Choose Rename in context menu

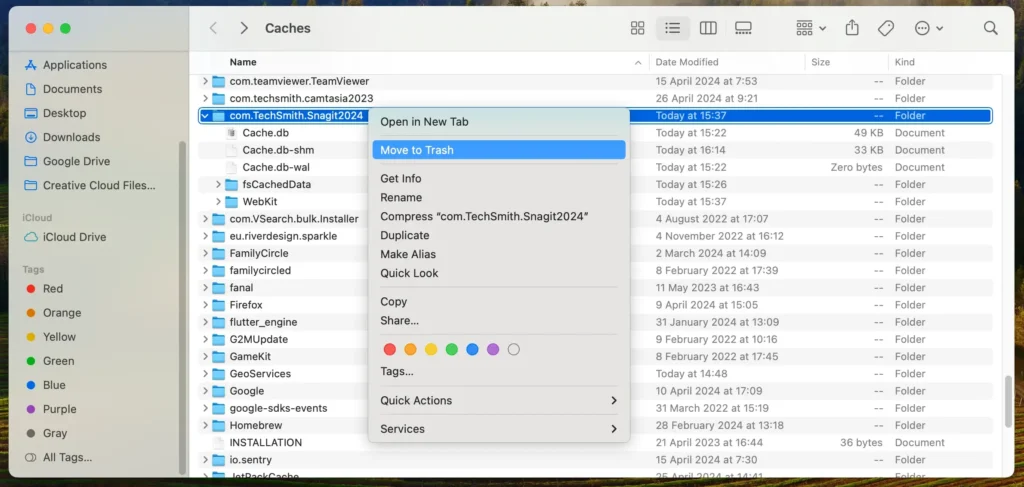click(499, 197)
